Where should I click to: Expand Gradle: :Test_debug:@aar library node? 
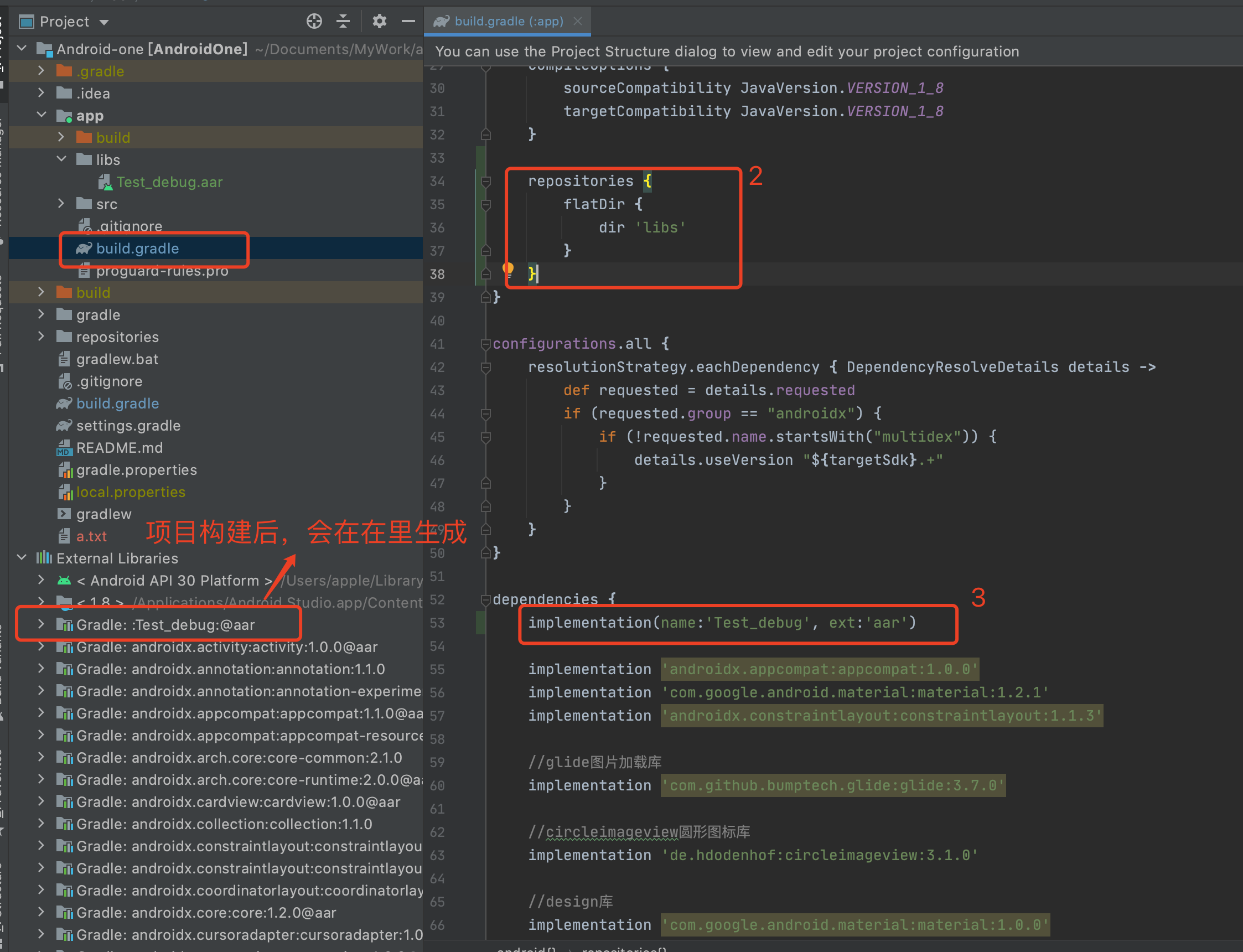click(x=41, y=624)
